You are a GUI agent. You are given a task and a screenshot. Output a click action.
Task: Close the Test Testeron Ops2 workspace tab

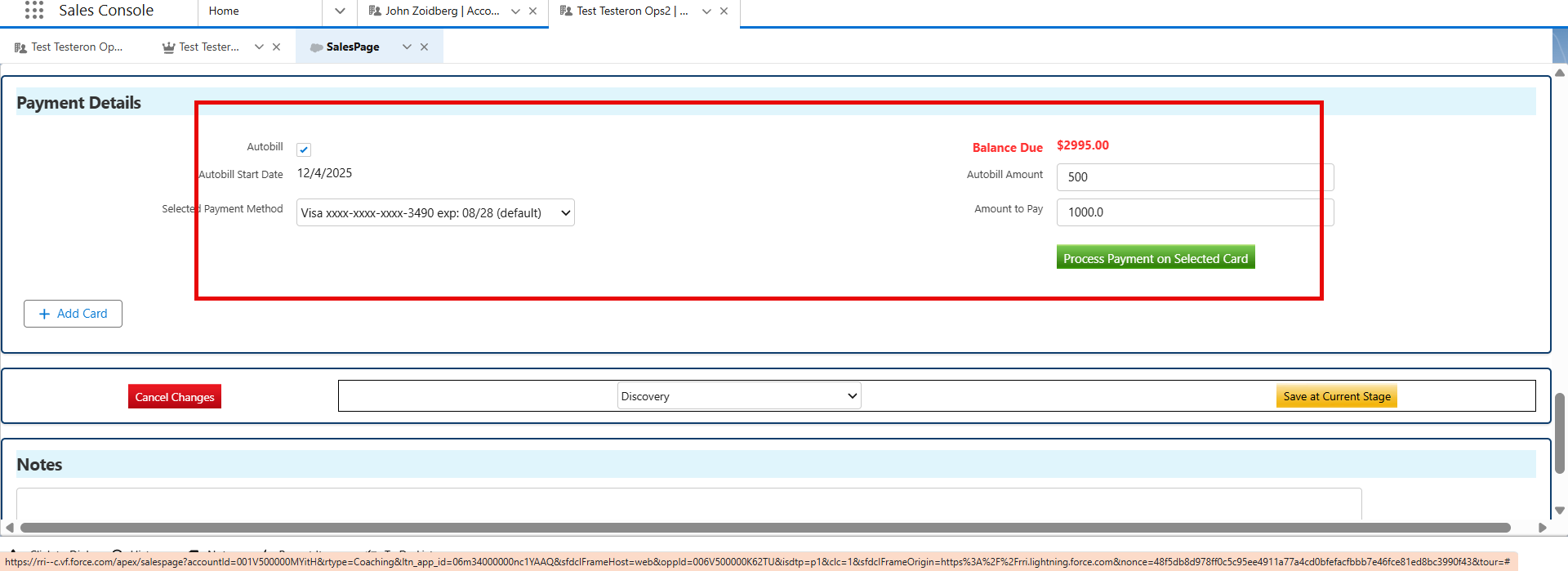(724, 11)
